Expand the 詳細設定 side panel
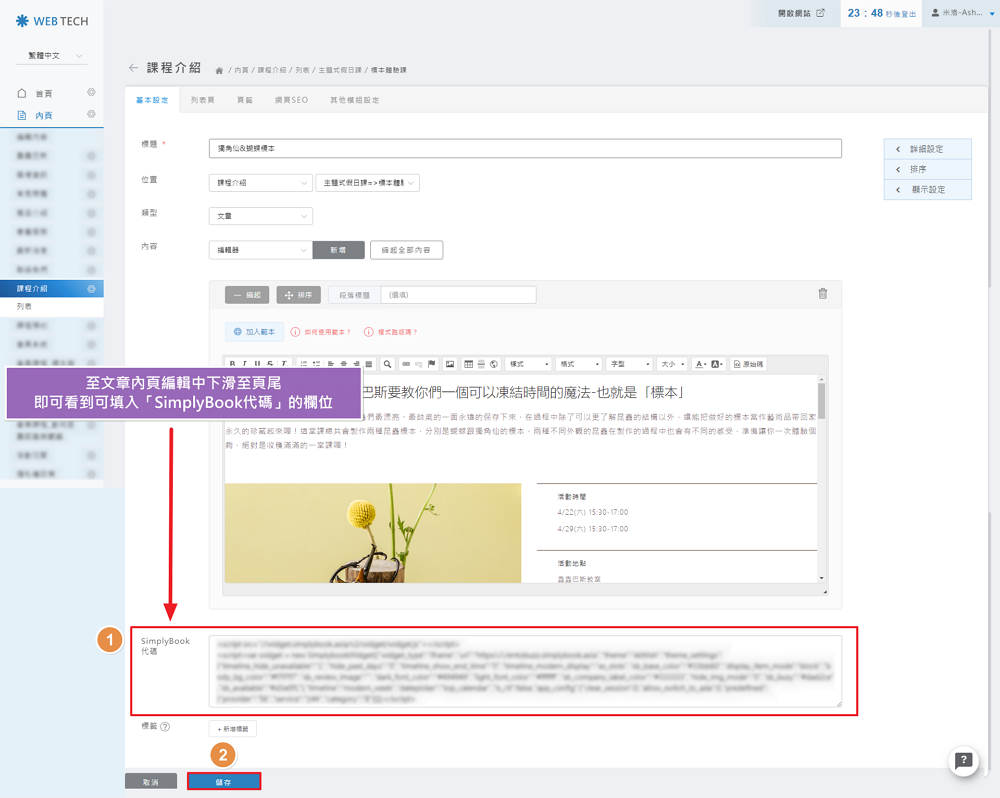 tap(927, 149)
